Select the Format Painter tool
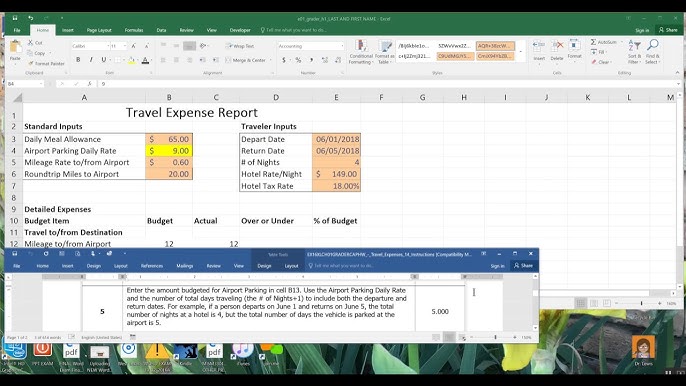The height and width of the screenshot is (386, 686). (x=46, y=63)
